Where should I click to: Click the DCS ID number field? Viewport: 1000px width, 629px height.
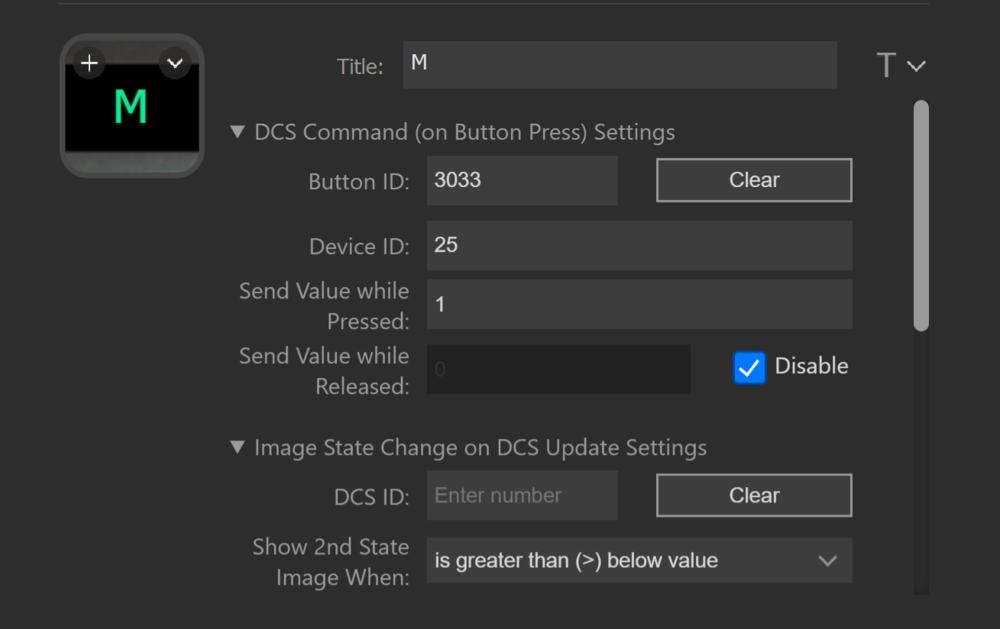tap(521, 495)
